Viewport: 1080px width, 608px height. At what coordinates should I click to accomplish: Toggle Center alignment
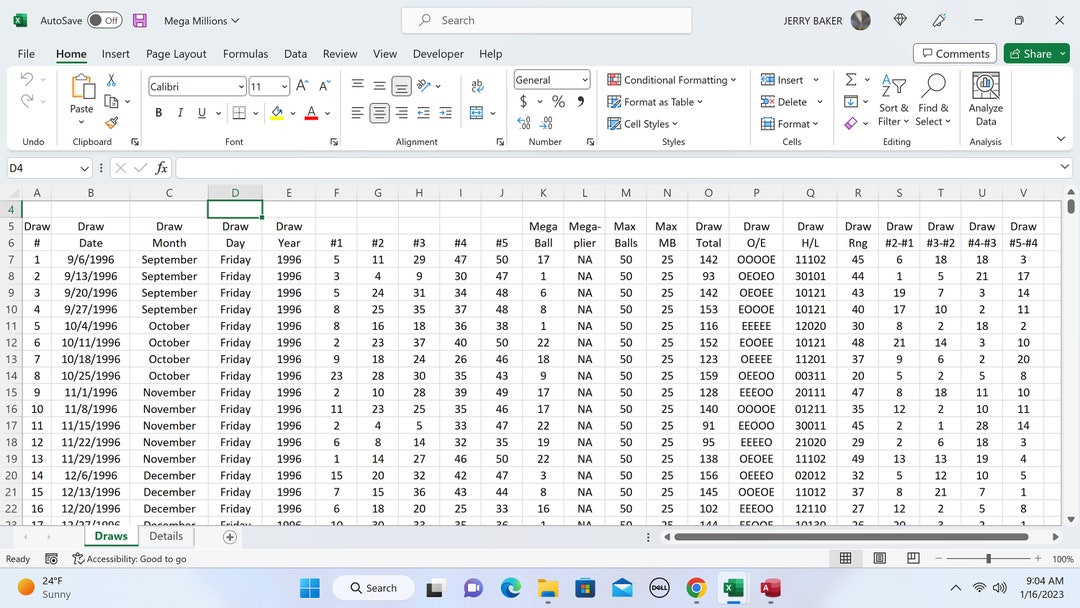(380, 113)
